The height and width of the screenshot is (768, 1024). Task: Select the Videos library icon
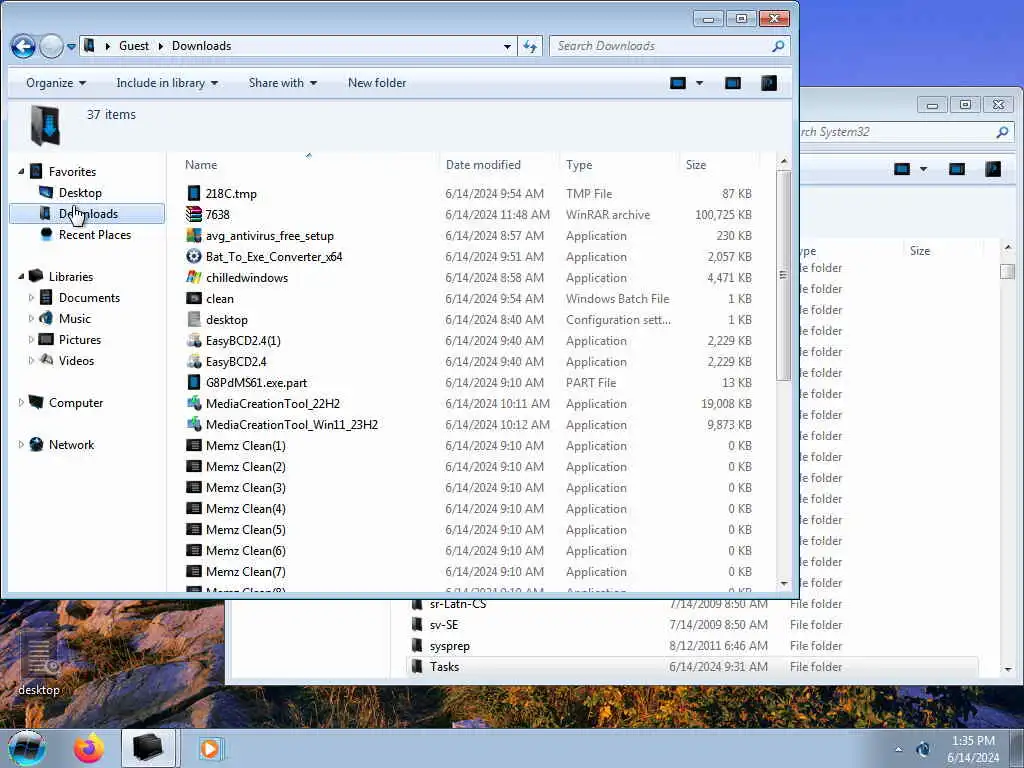(46, 360)
